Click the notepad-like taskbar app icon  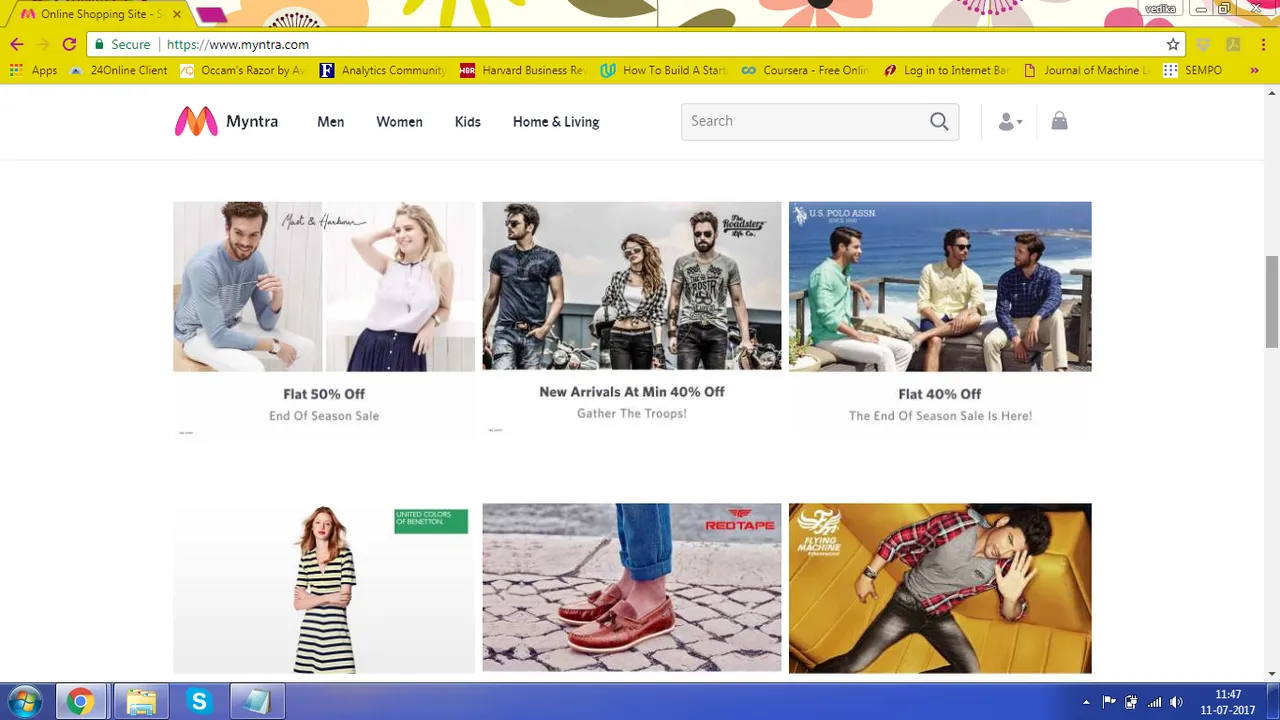pos(257,702)
